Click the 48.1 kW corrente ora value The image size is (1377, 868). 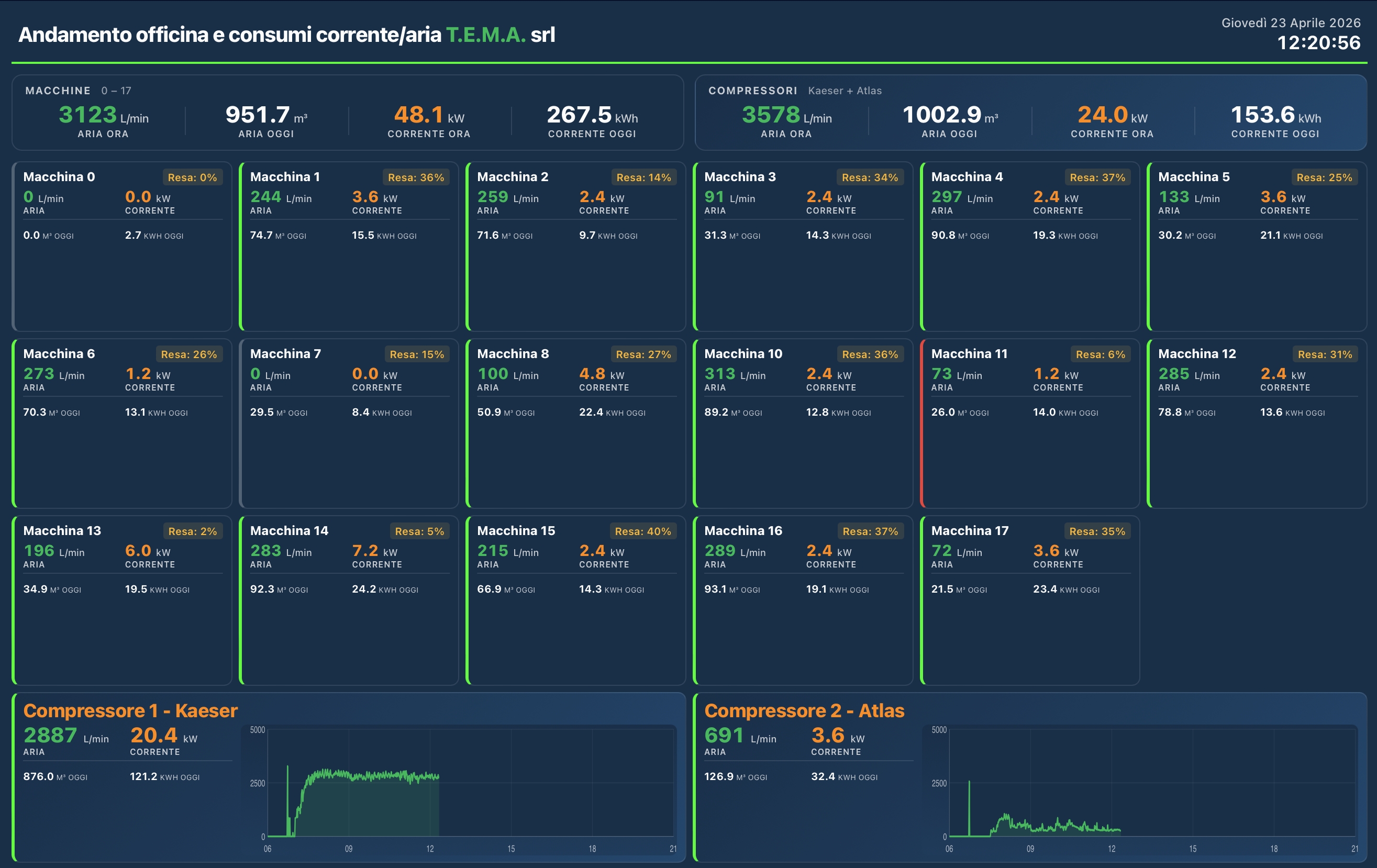tap(418, 115)
